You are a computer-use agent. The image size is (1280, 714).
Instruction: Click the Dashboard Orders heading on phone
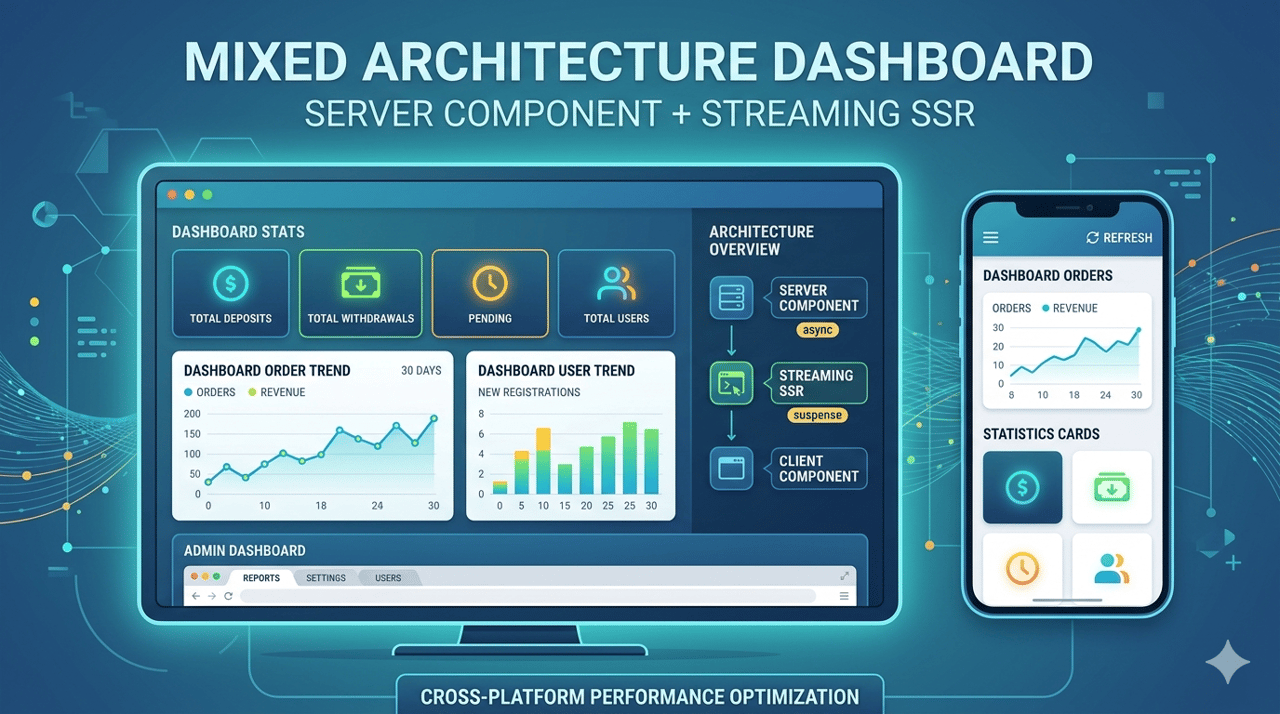[x=1048, y=276]
